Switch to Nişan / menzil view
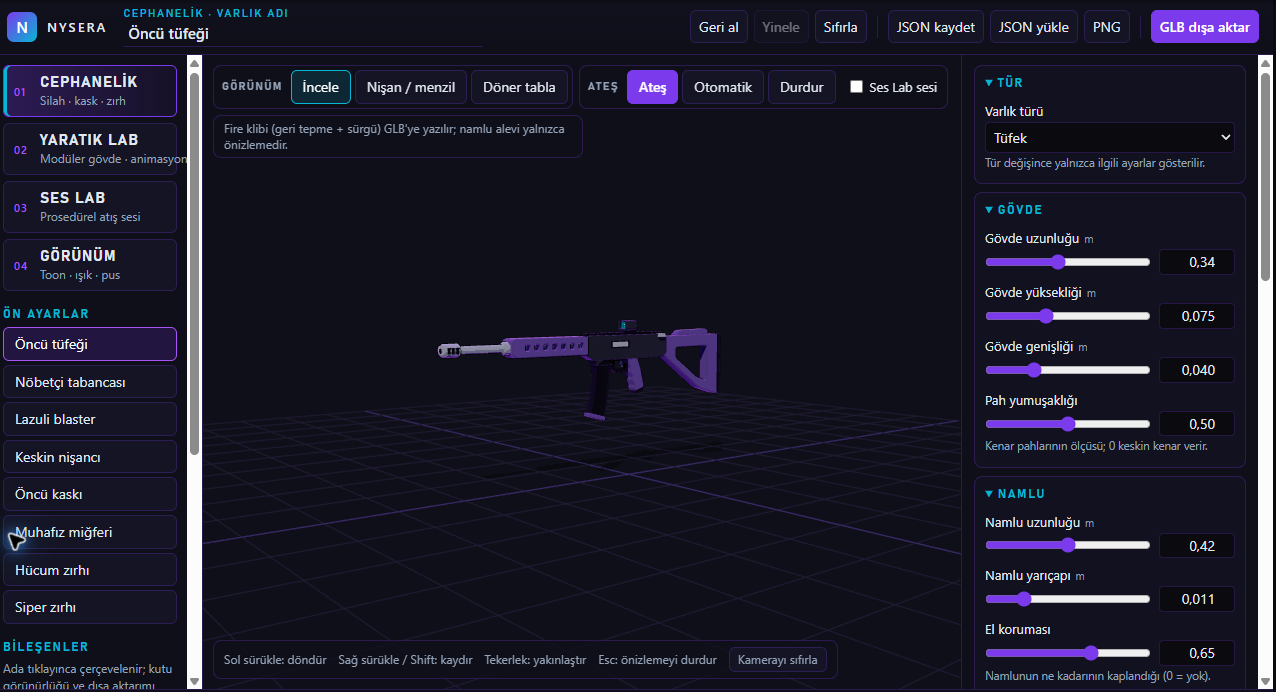1276x692 pixels. [411, 87]
